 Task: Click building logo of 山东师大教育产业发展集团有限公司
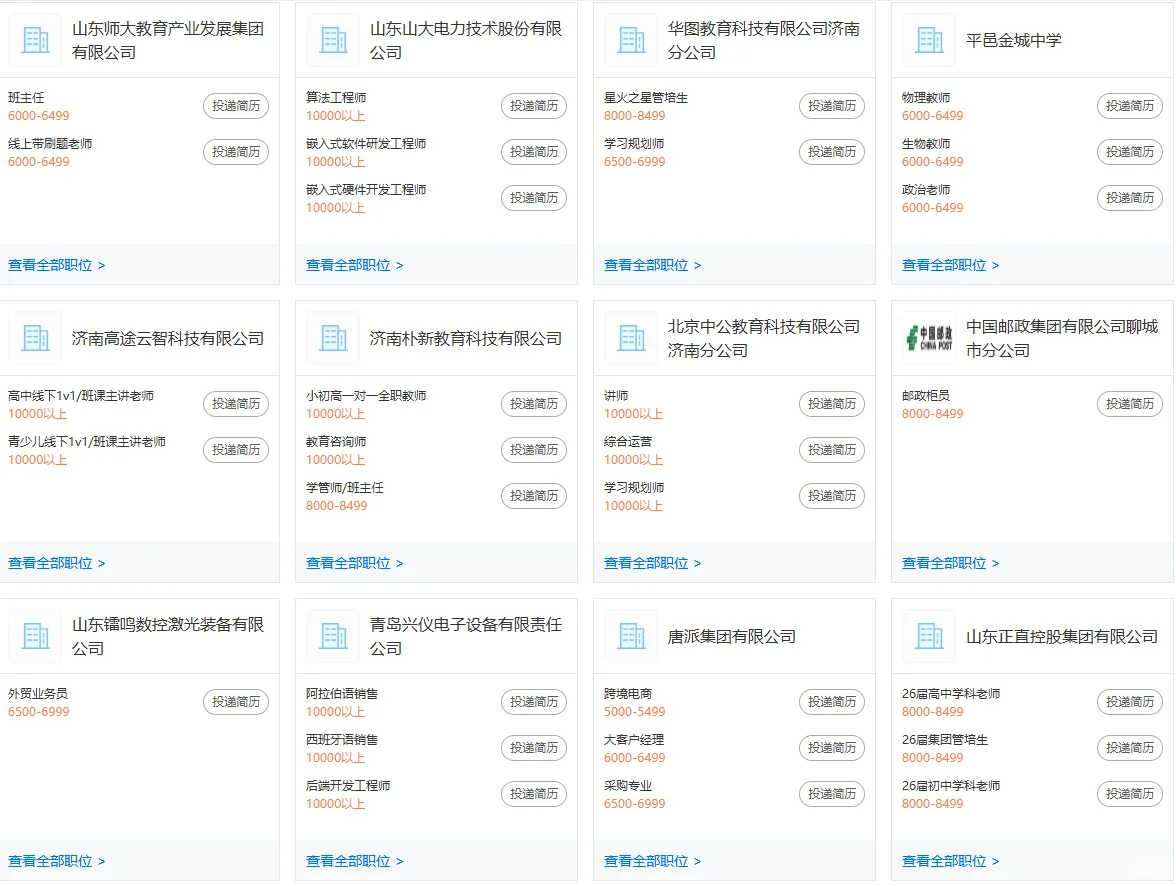point(35,40)
